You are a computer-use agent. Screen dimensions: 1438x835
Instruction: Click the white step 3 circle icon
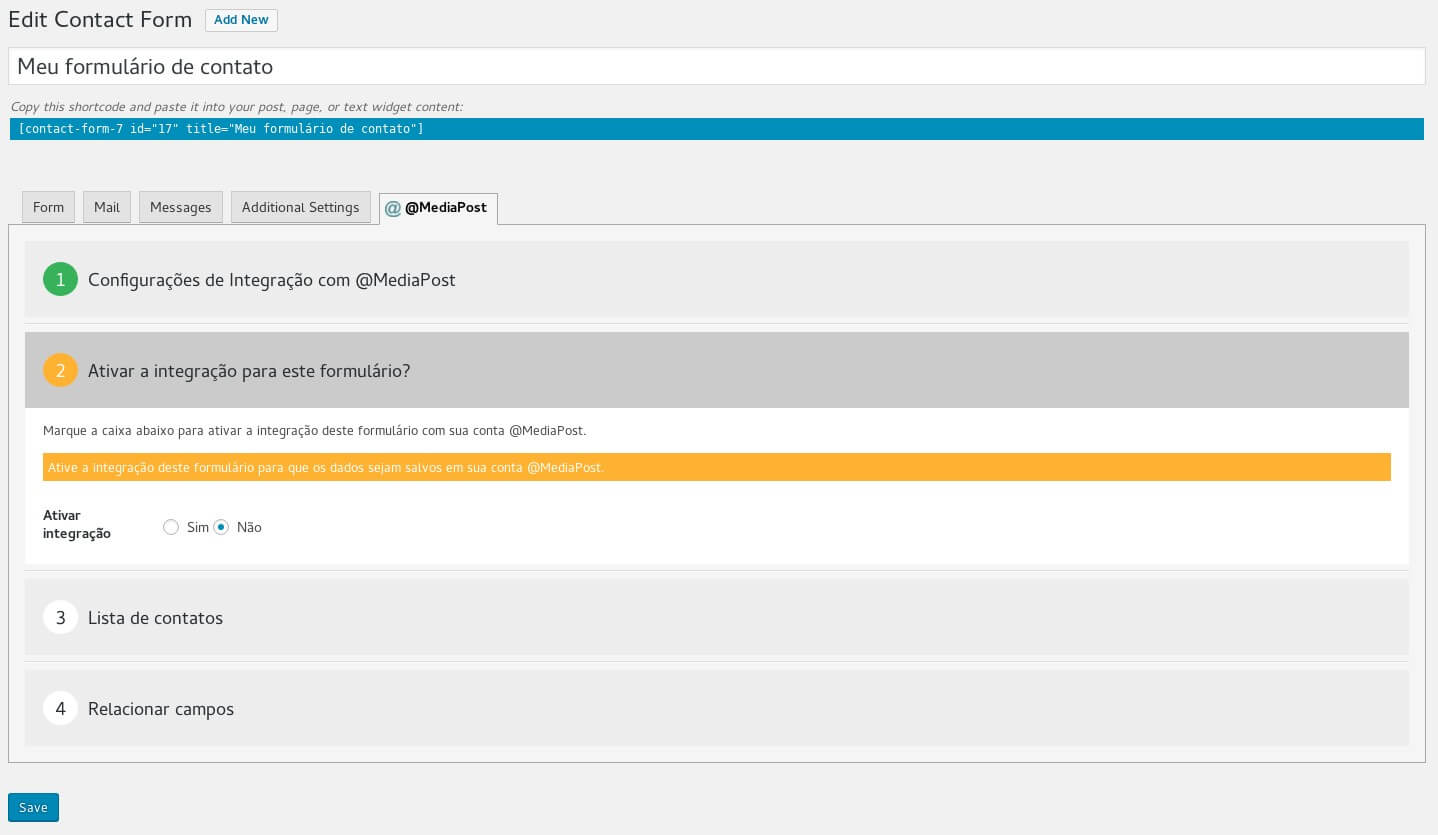(x=60, y=618)
